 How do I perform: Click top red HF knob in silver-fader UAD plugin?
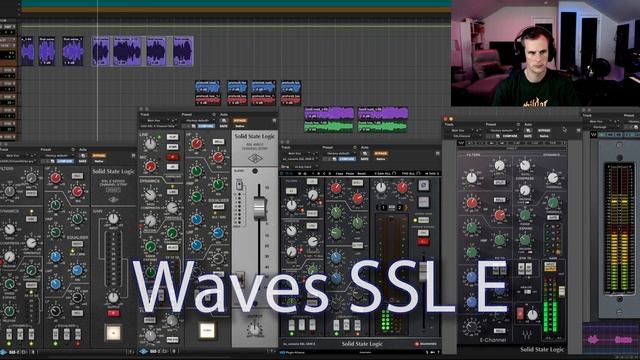pyautogui.click(x=196, y=143)
